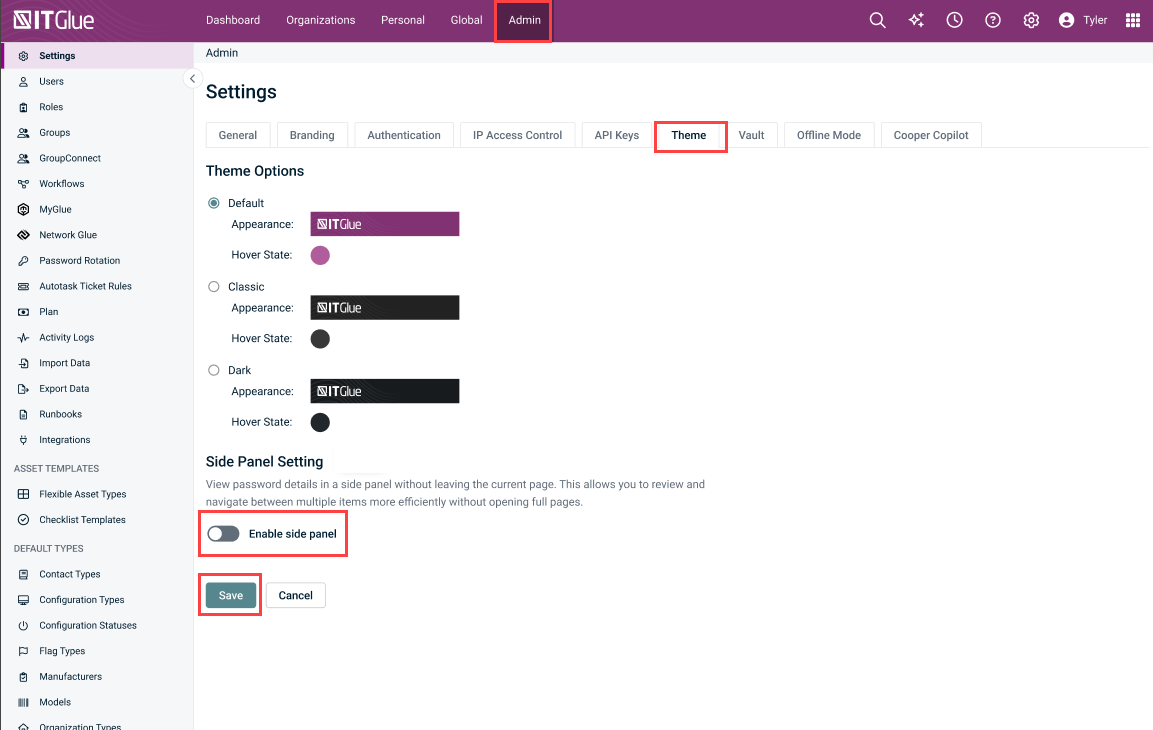The width and height of the screenshot is (1153, 730).
Task: Click the Password Rotation key icon
Action: (24, 261)
